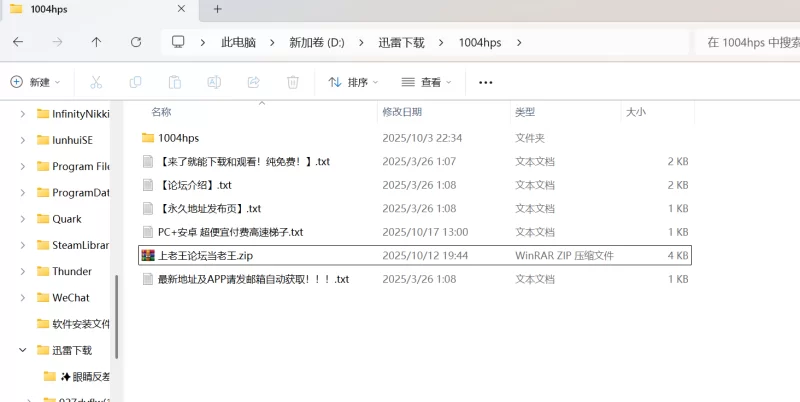Click the 1004hps breadcrumb segment
800x402 pixels.
[x=480, y=43]
